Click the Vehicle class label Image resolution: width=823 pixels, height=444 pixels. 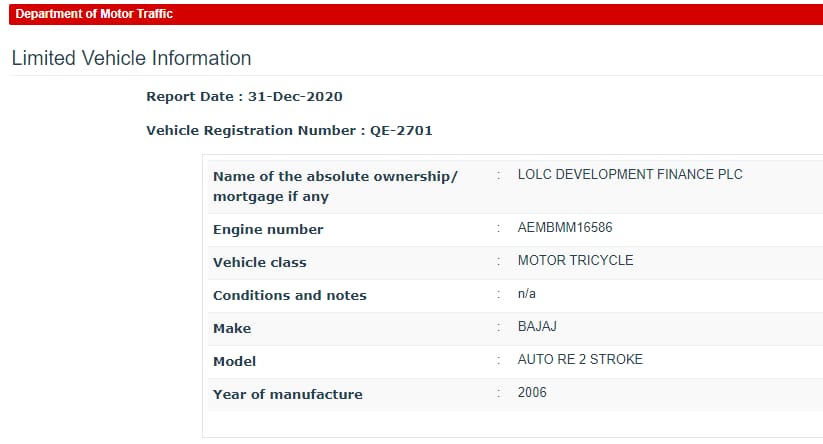[260, 262]
